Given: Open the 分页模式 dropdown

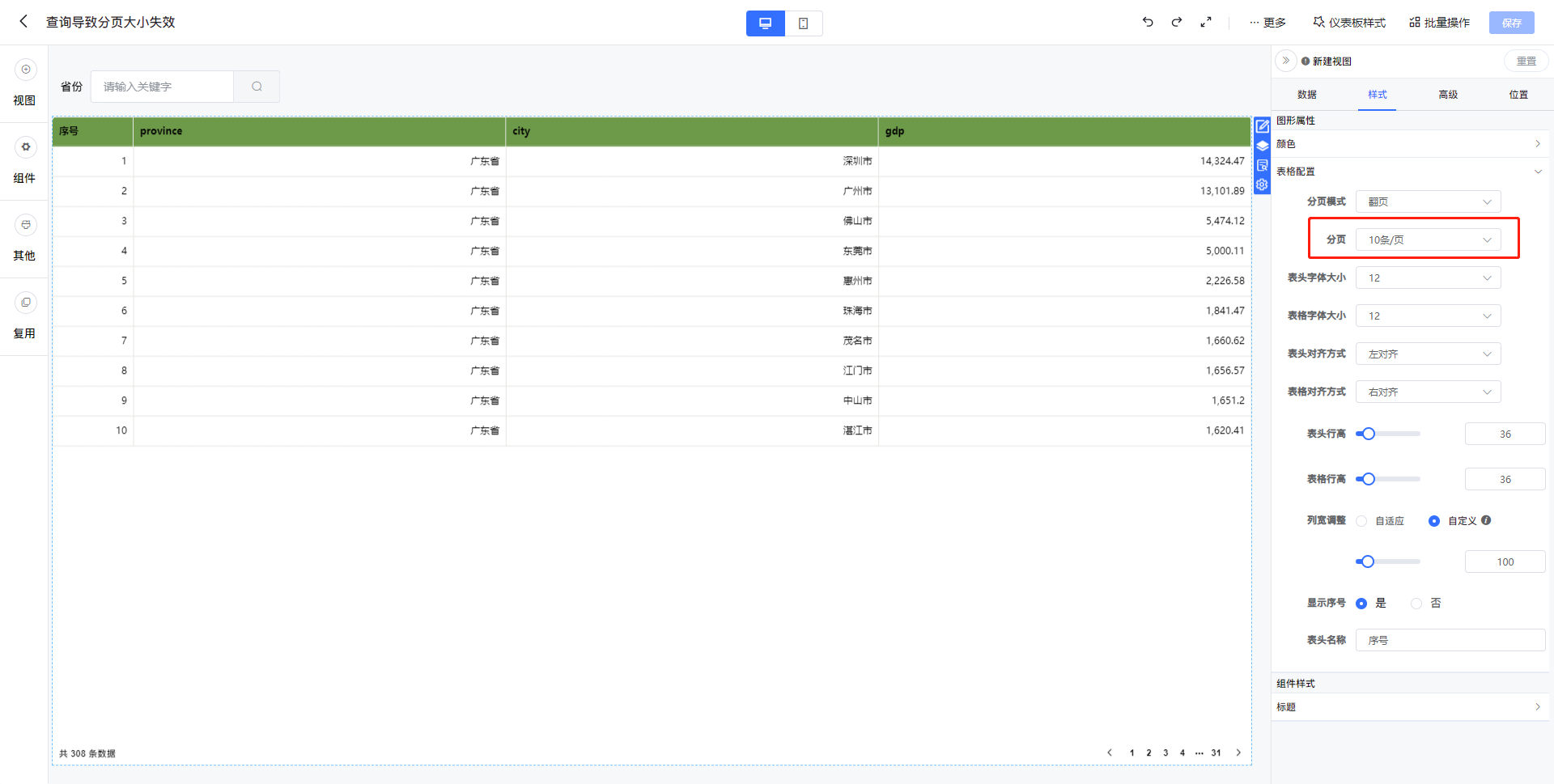Looking at the screenshot, I should [1428, 201].
